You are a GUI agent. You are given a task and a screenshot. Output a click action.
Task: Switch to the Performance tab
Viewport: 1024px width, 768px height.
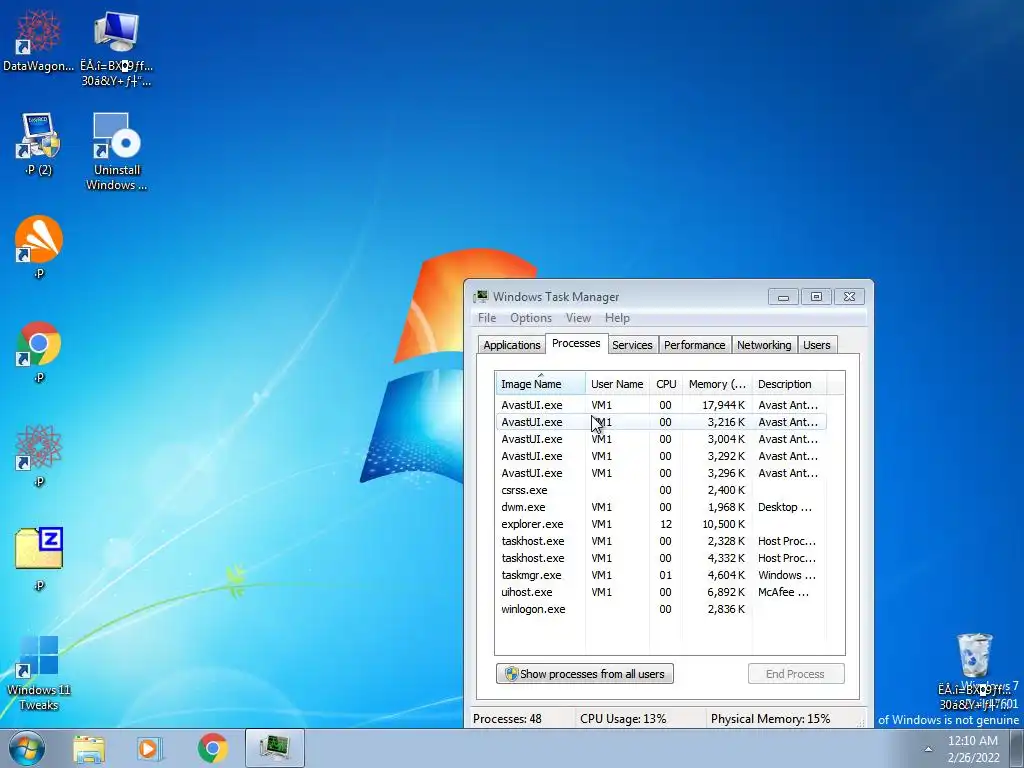tap(694, 345)
